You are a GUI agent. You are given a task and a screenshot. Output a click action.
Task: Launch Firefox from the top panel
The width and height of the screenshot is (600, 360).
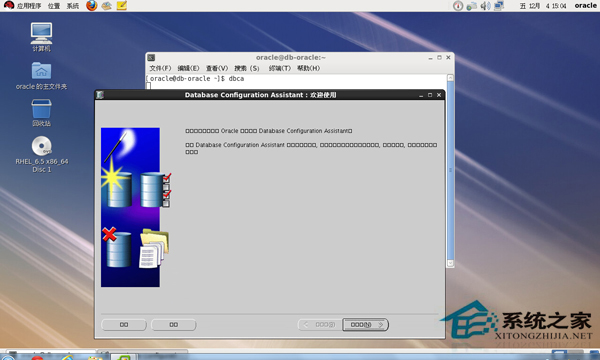91,5
